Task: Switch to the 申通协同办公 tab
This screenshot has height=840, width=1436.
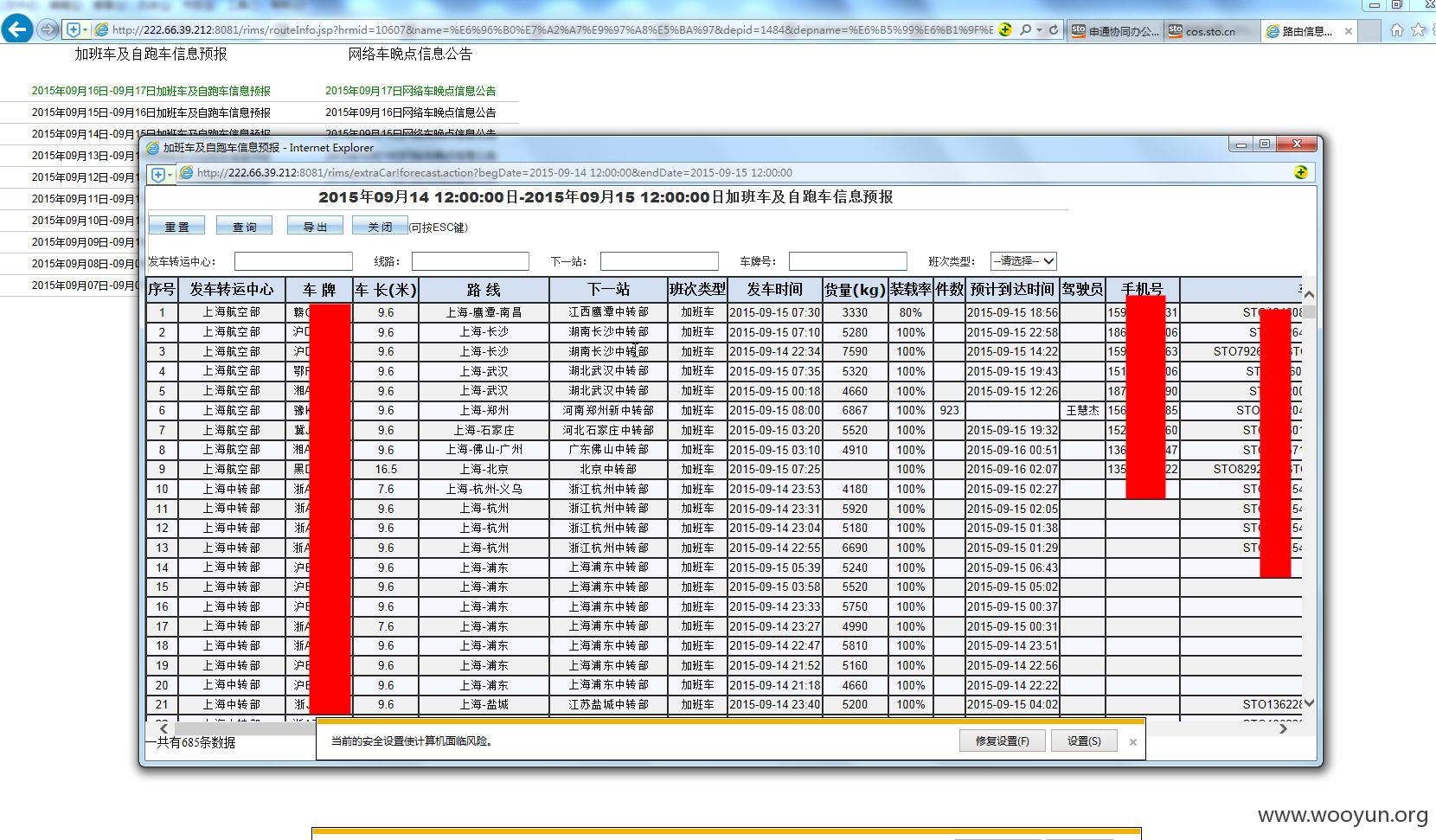Action: tap(1116, 31)
